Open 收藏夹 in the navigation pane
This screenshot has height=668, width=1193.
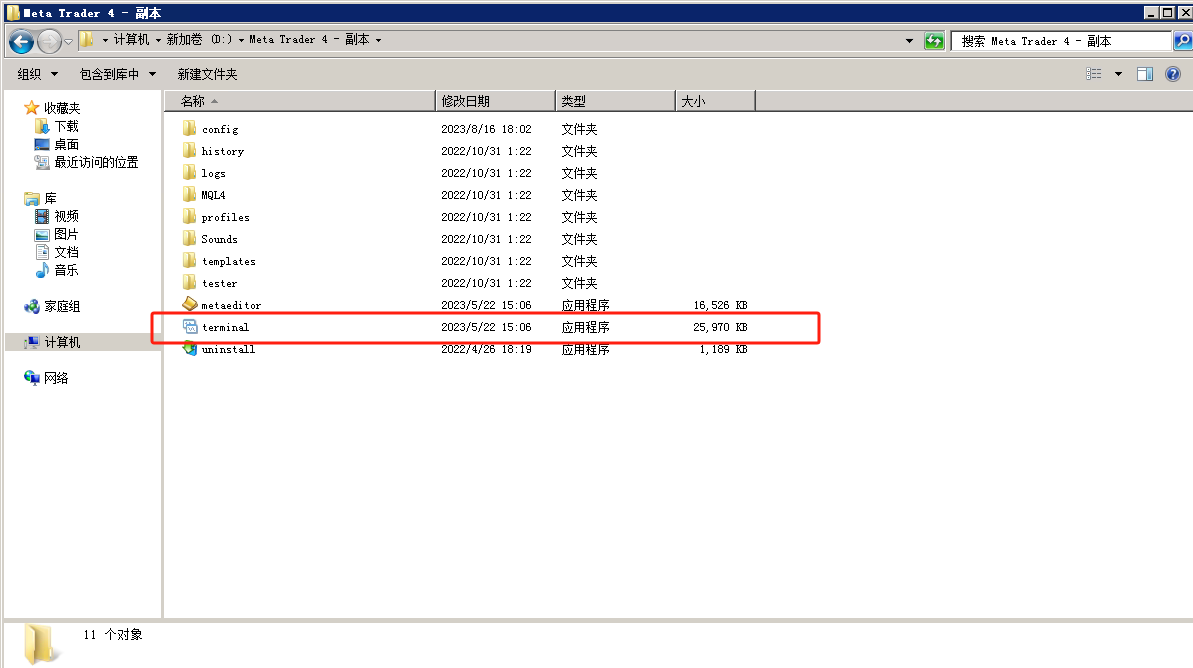[x=62, y=108]
